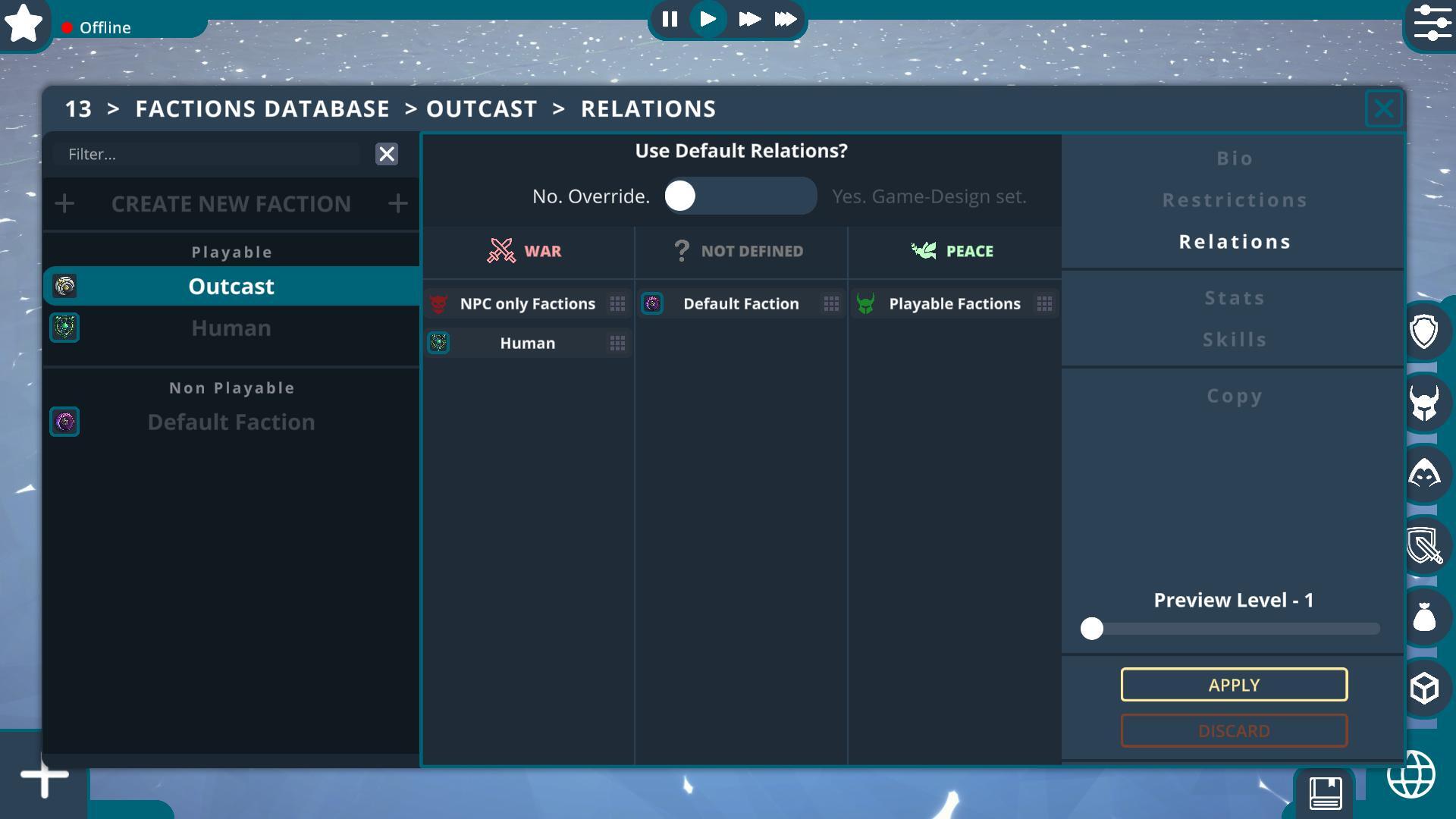Open the Copy tab

tap(1235, 397)
